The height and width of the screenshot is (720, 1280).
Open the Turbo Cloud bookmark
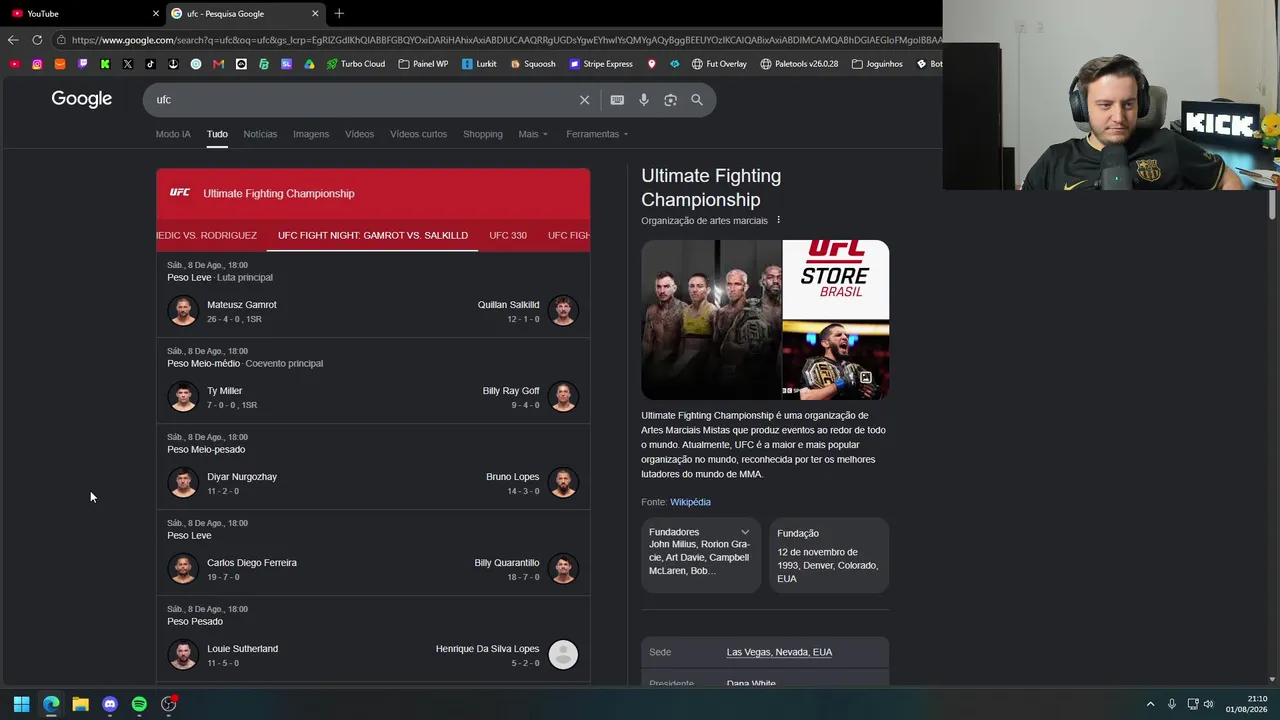(356, 64)
